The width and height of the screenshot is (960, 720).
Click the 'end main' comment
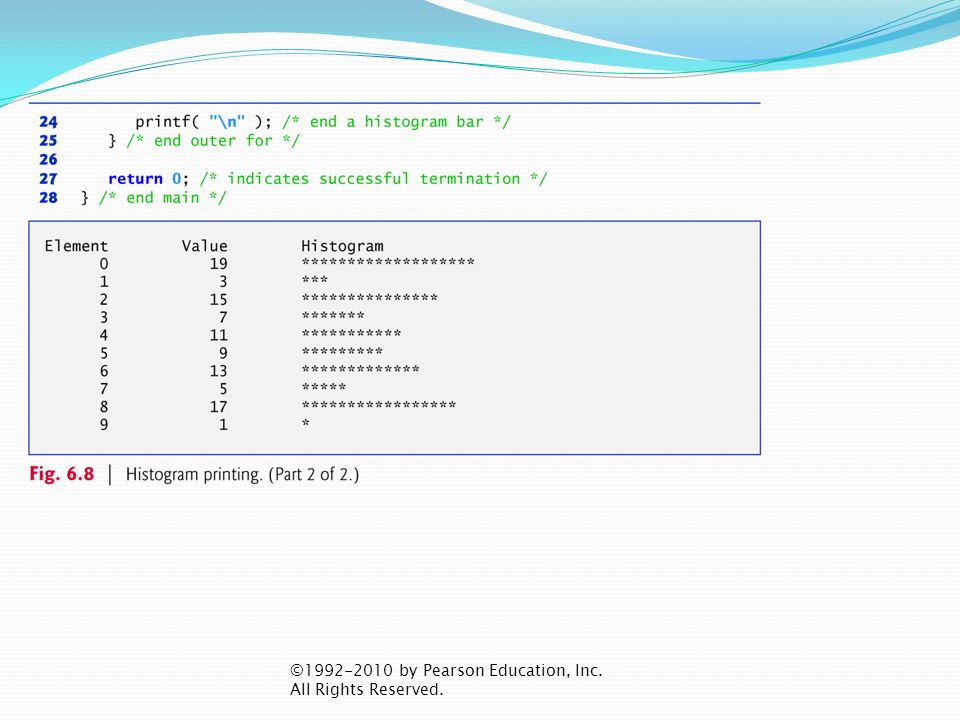(163, 198)
